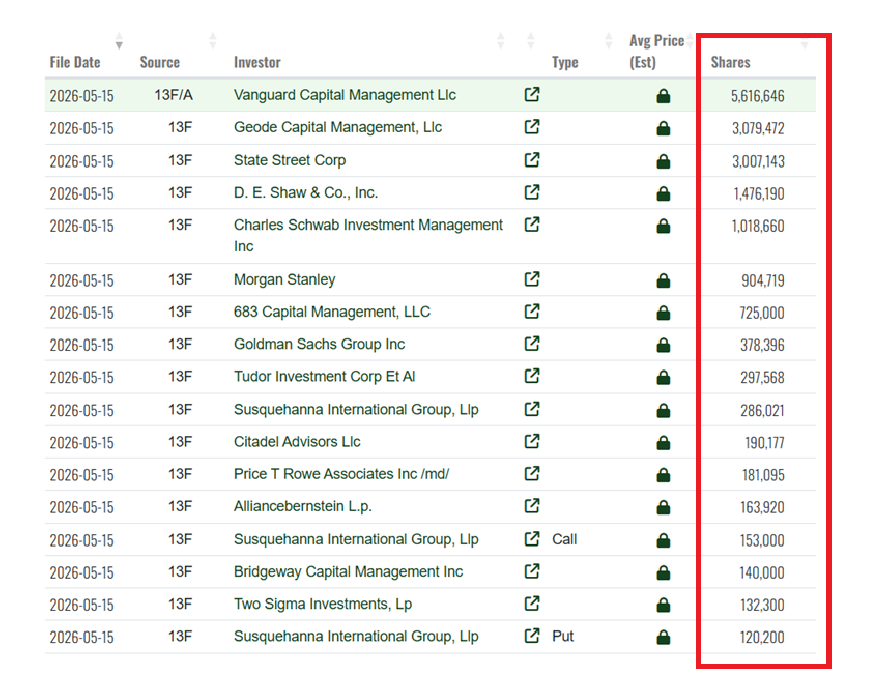Open external link icon for Vanguard Capital Management

tap(532, 94)
